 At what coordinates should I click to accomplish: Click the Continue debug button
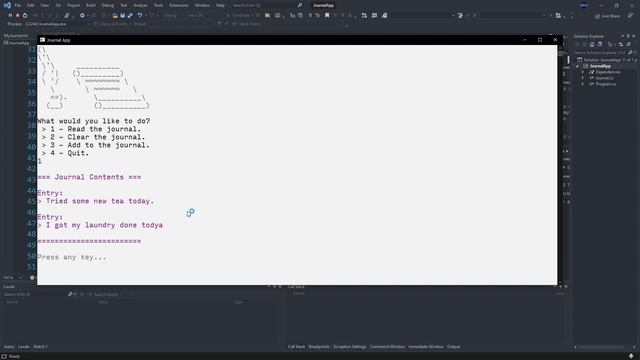coord(241,16)
